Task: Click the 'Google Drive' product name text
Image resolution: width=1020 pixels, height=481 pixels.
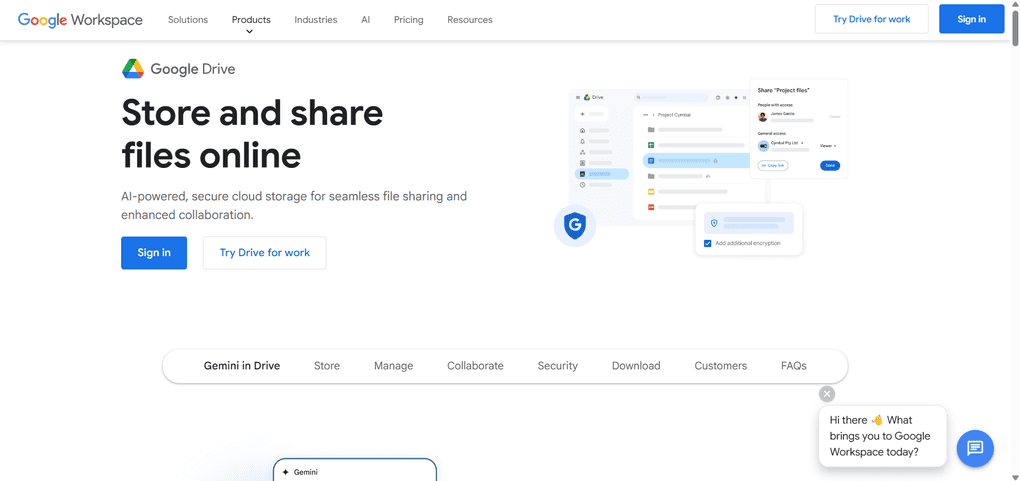Action: pyautogui.click(x=193, y=68)
